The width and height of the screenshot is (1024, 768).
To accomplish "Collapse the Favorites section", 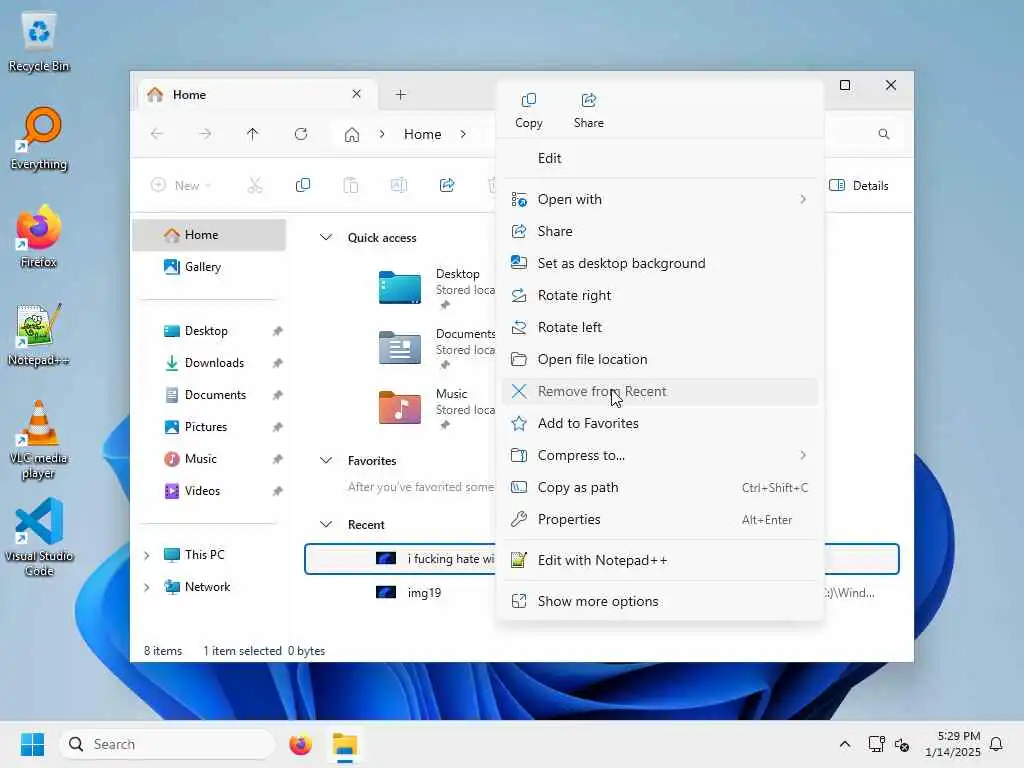I will pos(326,460).
